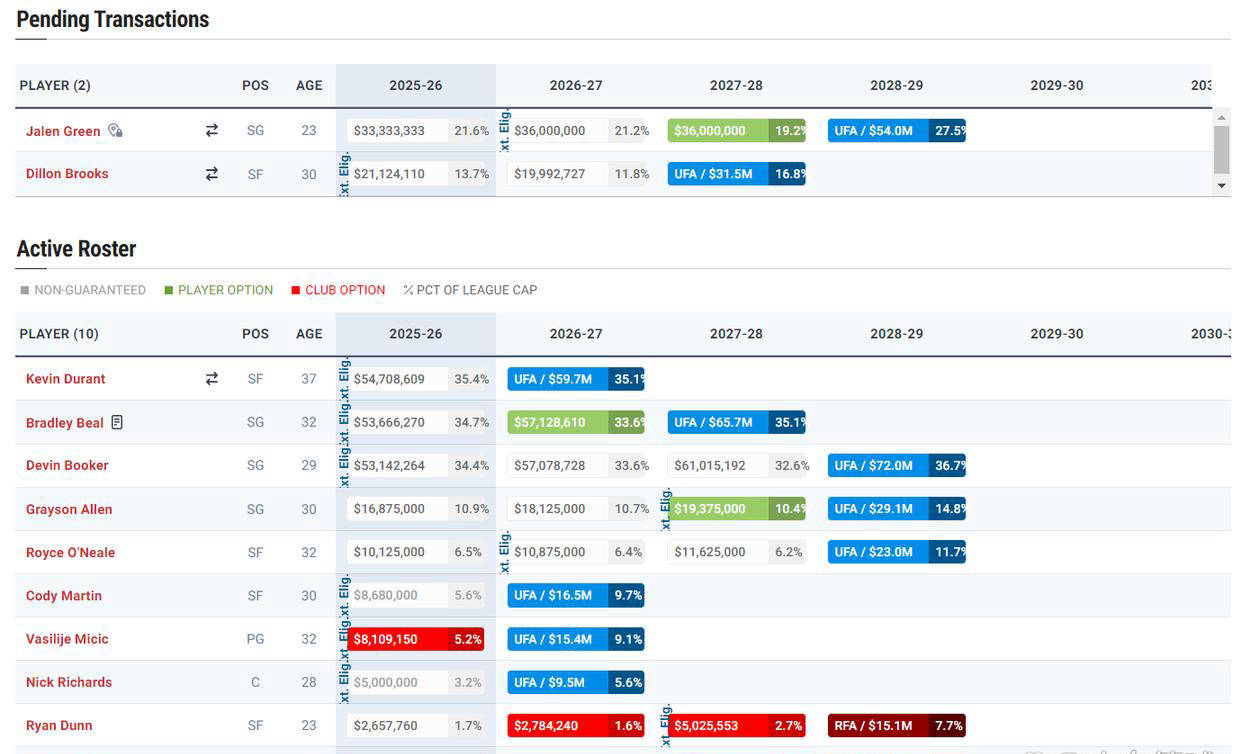
Task: Click 2026-27 header in Pending Transactions
Action: coord(576,86)
